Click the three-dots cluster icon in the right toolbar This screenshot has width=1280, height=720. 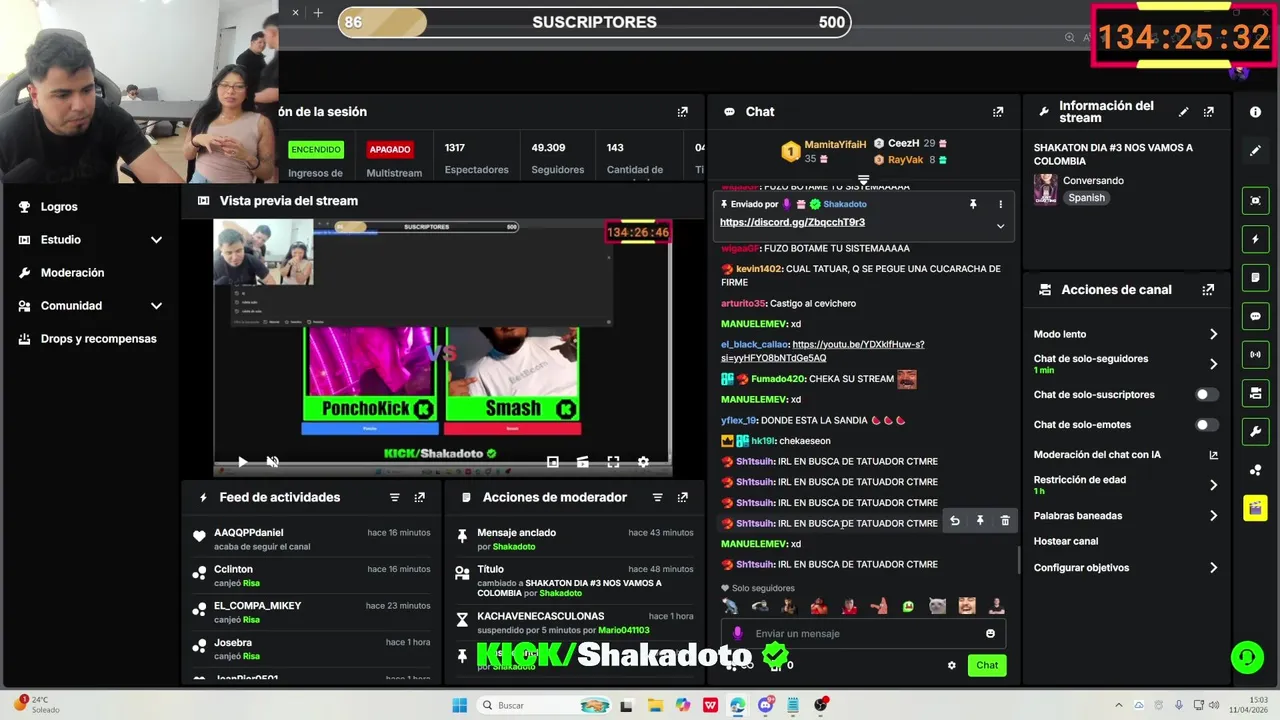(x=1255, y=470)
